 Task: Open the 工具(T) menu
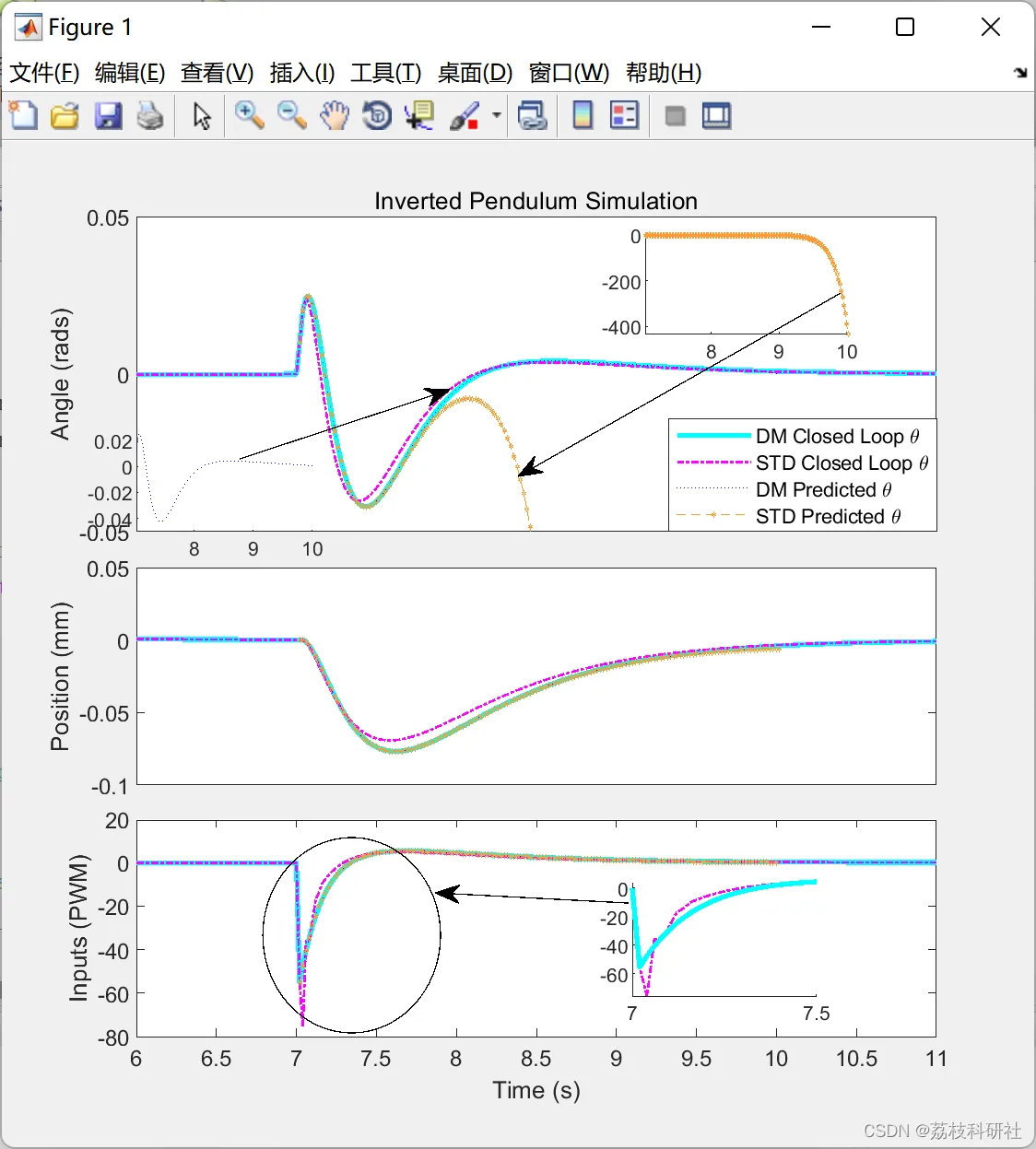pos(386,73)
